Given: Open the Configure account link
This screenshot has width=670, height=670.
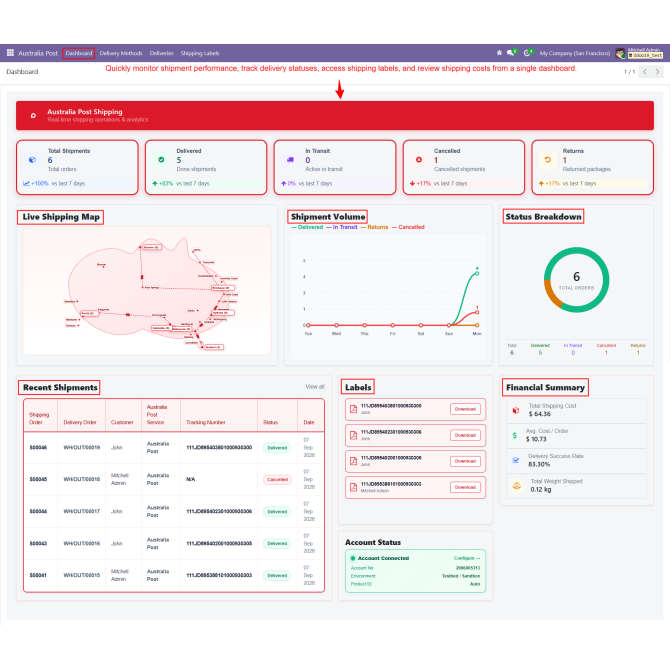Looking at the screenshot, I should [x=467, y=558].
